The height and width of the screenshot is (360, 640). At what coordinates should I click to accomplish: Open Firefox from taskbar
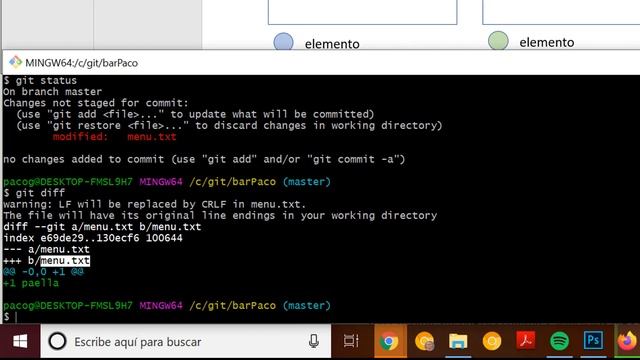pyautogui.click(x=627, y=341)
